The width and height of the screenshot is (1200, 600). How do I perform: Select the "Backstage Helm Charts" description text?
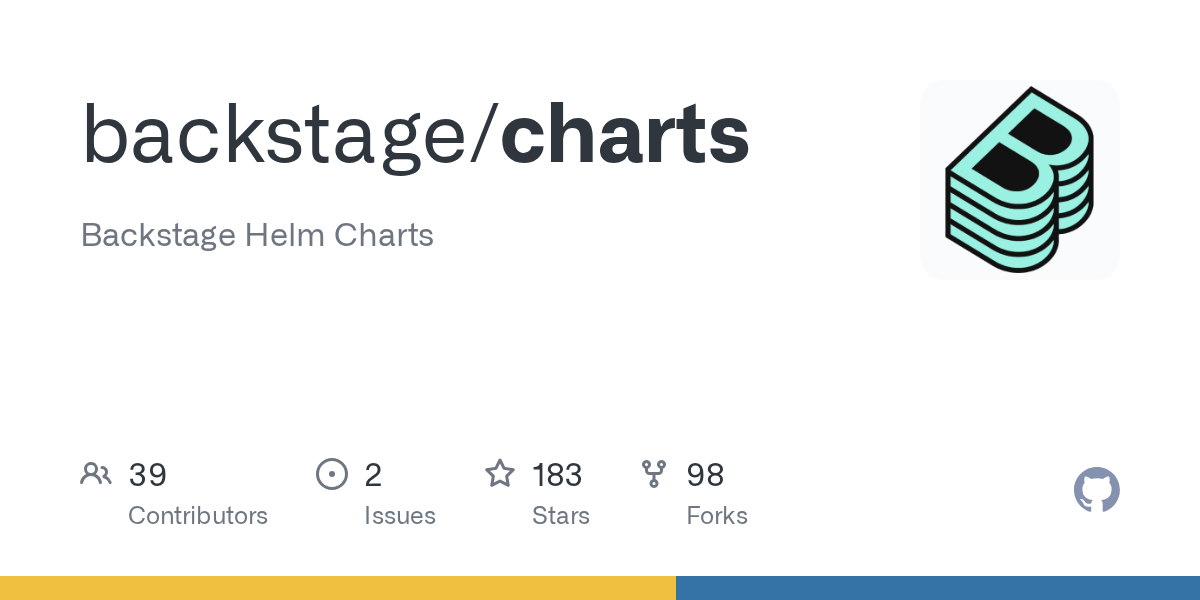coord(257,235)
